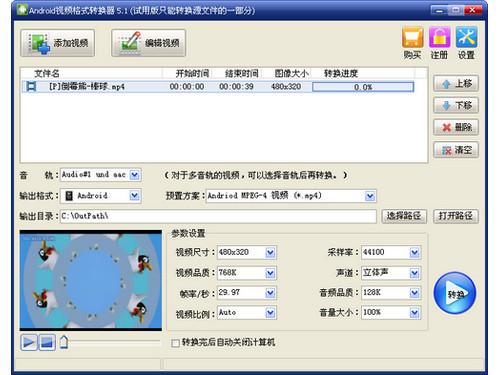
Task: Open the 注册 register lock icon
Action: tap(439, 43)
